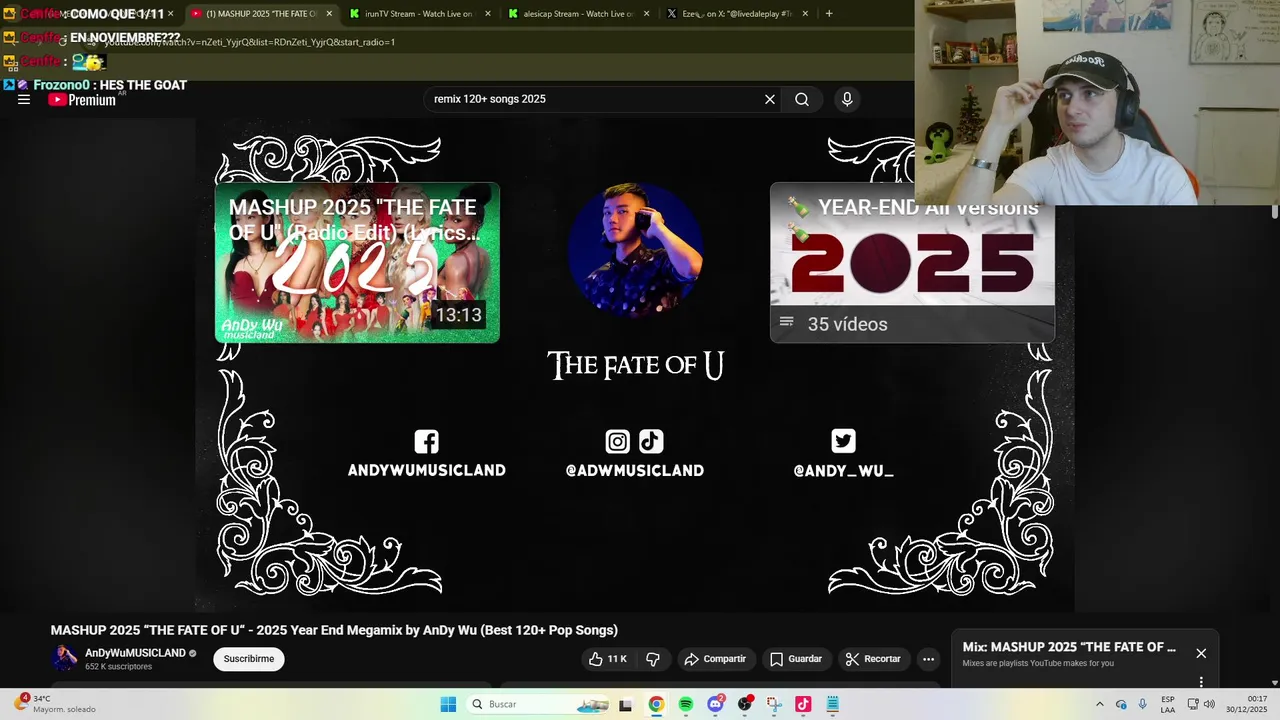This screenshot has width=1280, height=720.
Task: Open Discord from the taskbar
Action: [715, 704]
